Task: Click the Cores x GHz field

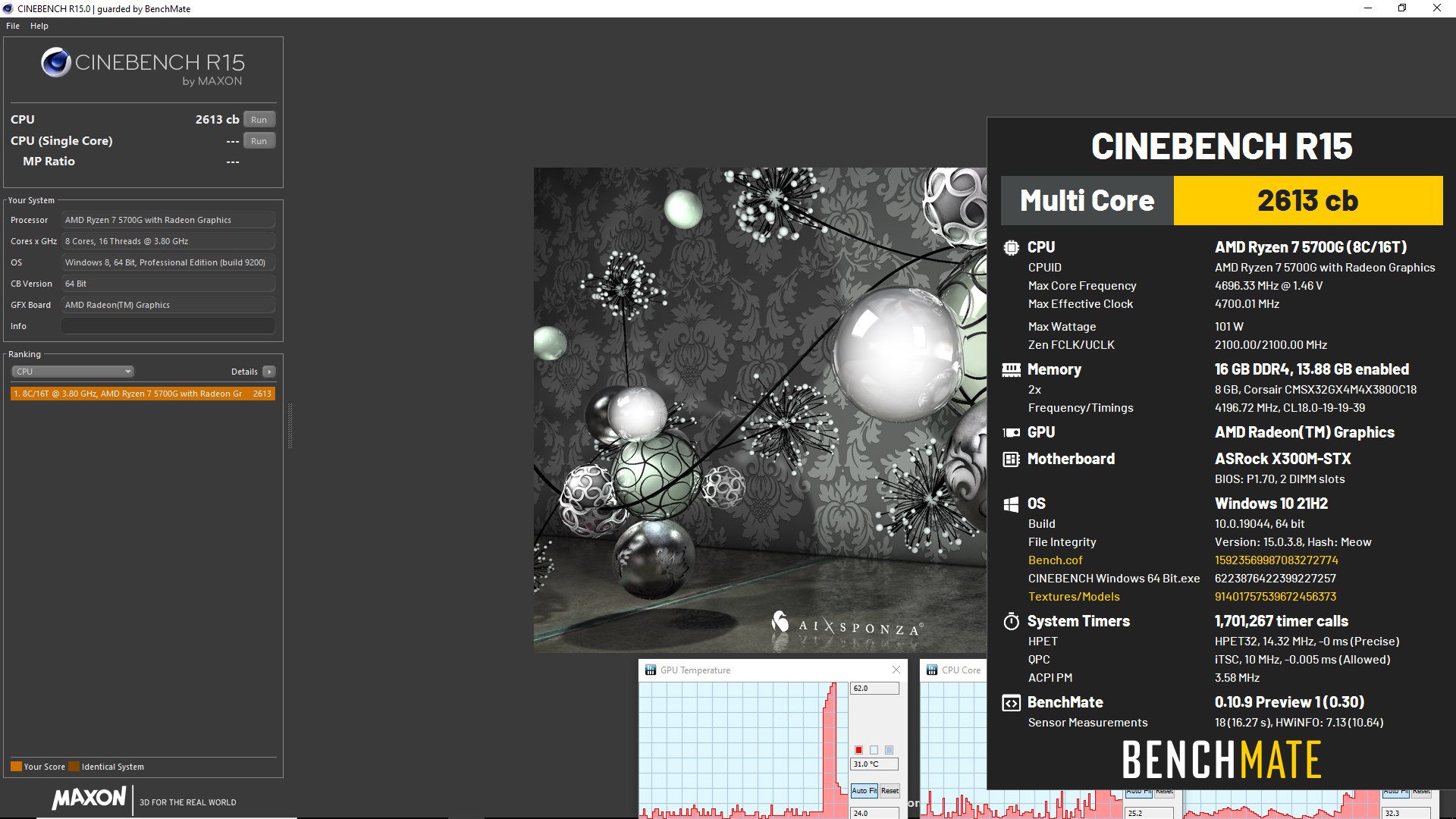Action: click(168, 241)
